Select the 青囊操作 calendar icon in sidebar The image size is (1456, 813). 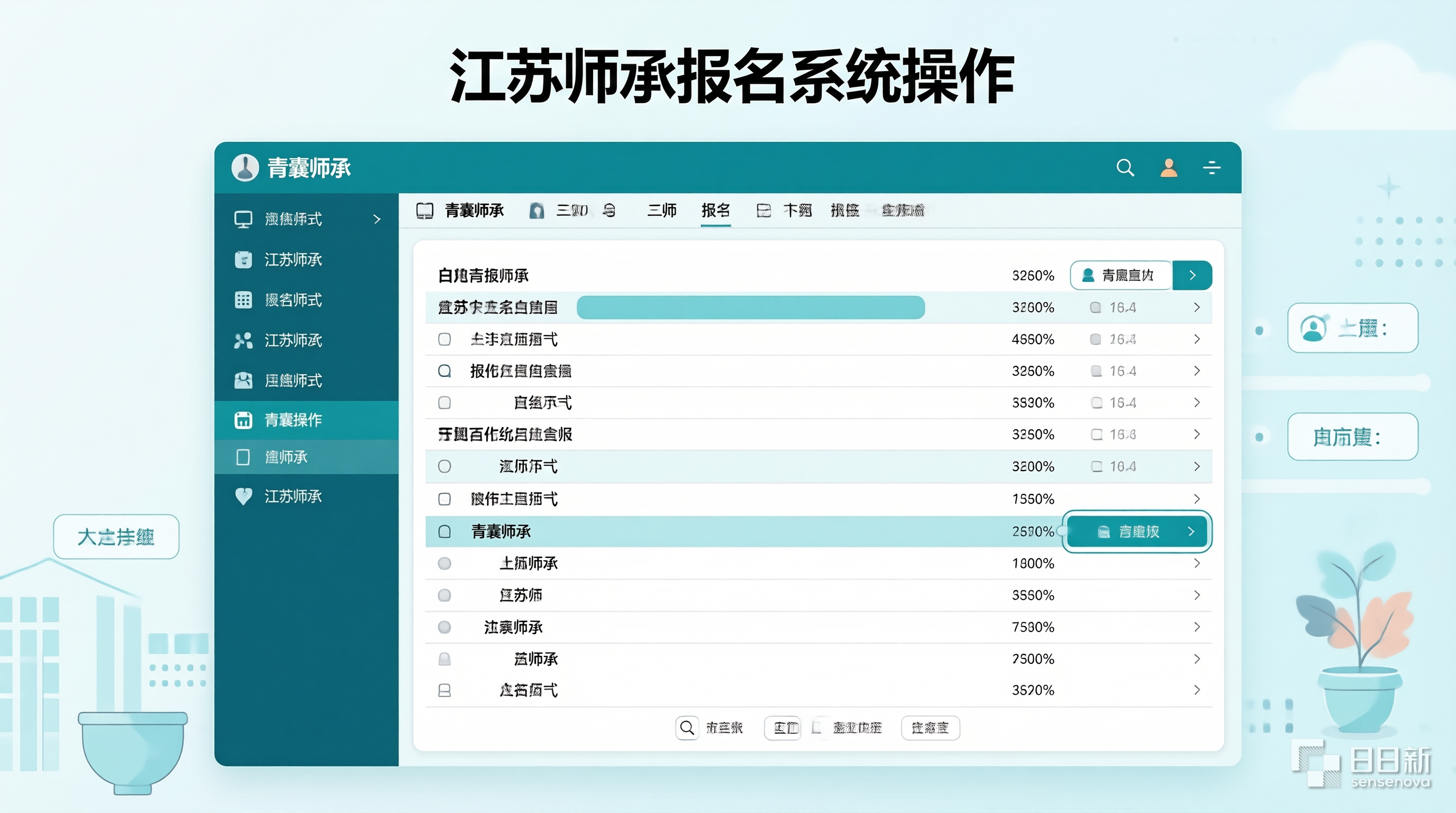click(x=243, y=420)
